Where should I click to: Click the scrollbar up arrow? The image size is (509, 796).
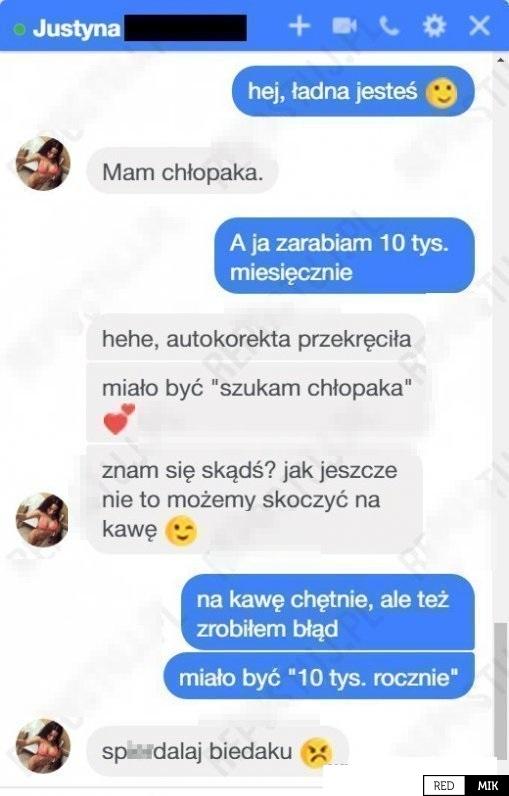pos(501,60)
